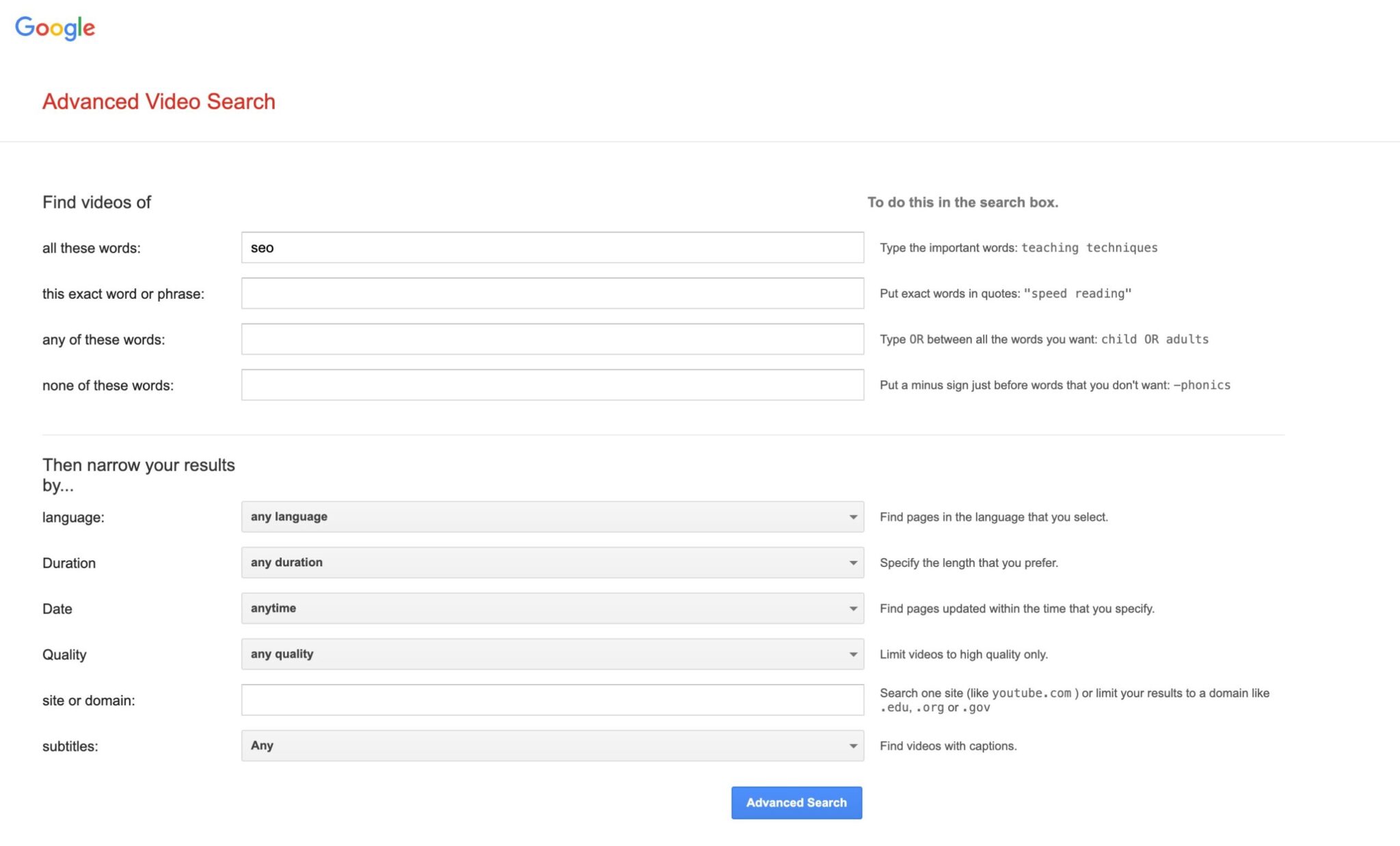Click the 'none of these words' field
1400x846 pixels.
[x=552, y=385]
